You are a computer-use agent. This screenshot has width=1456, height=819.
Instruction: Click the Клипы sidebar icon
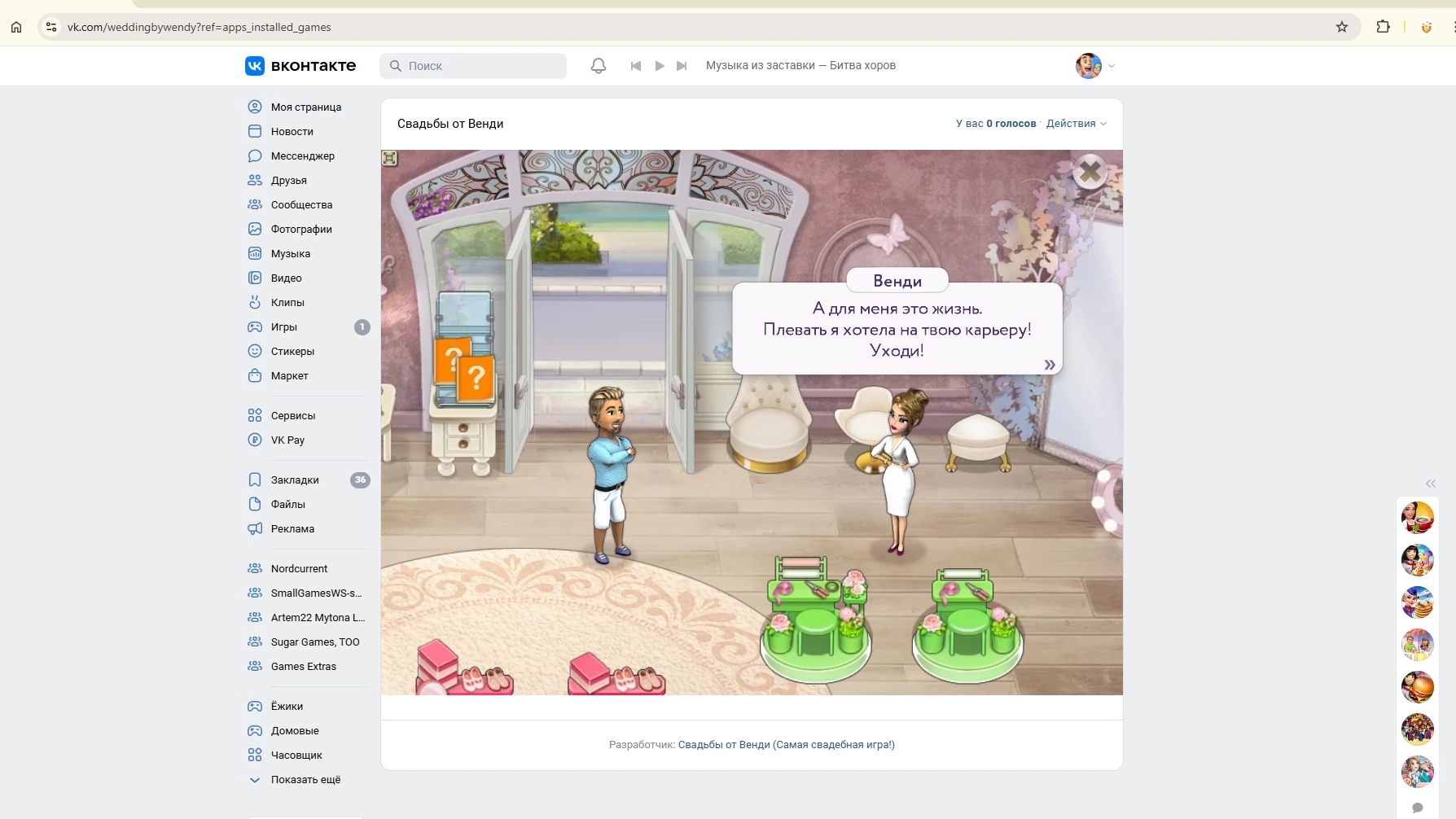tap(255, 302)
